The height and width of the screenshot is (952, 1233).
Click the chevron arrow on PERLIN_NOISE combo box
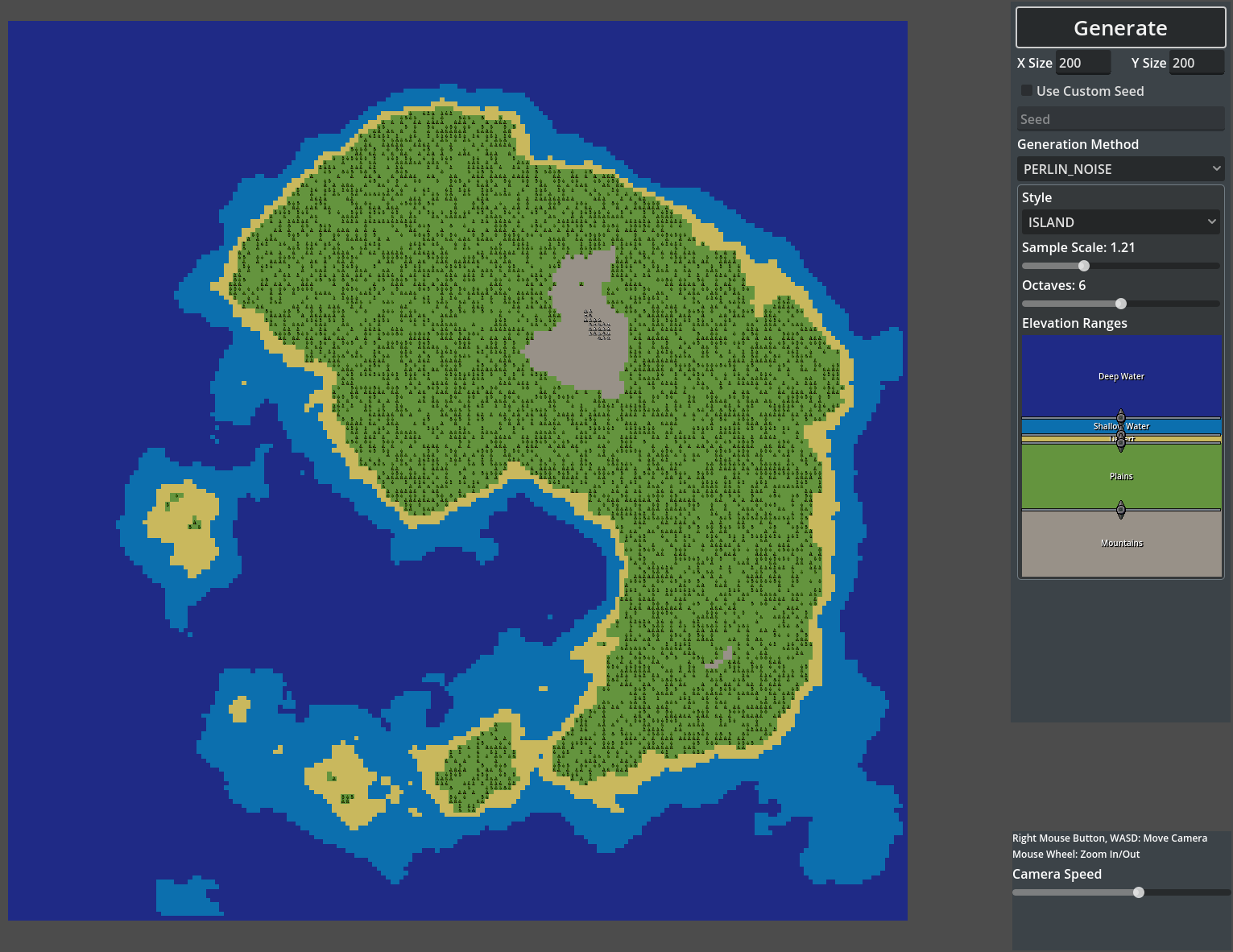pyautogui.click(x=1216, y=169)
